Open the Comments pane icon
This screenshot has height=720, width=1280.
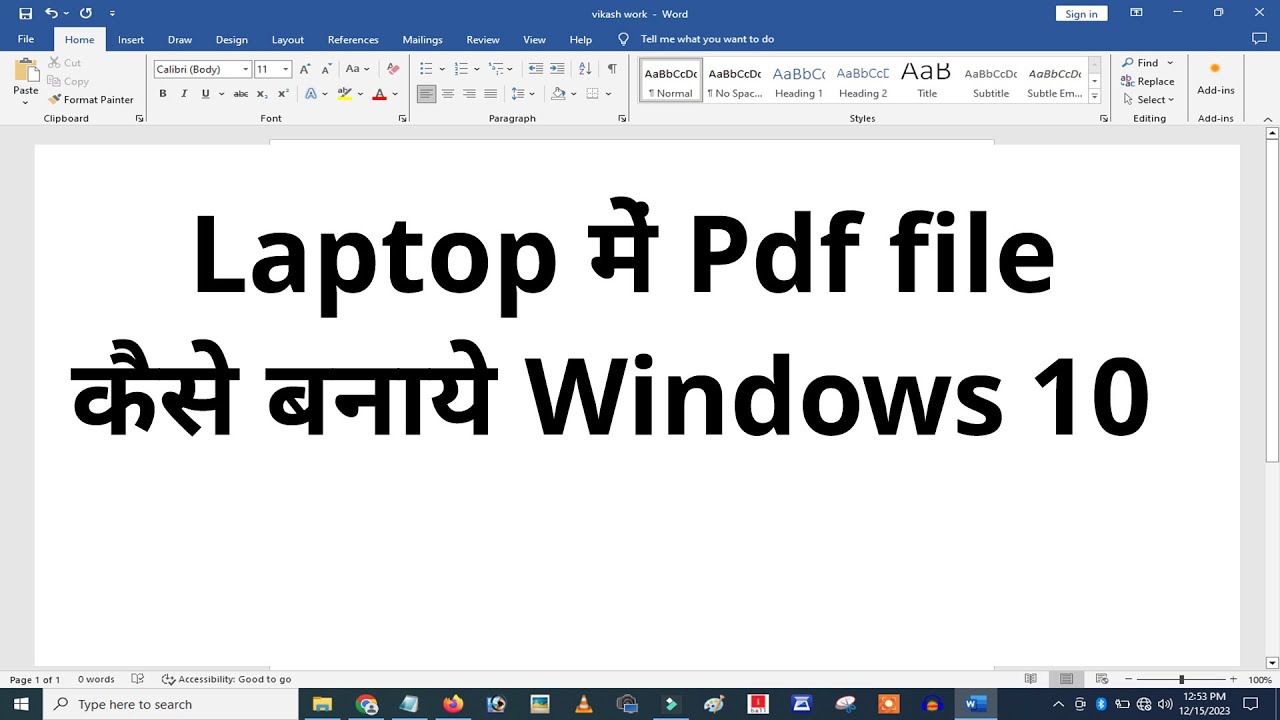pos(1259,39)
